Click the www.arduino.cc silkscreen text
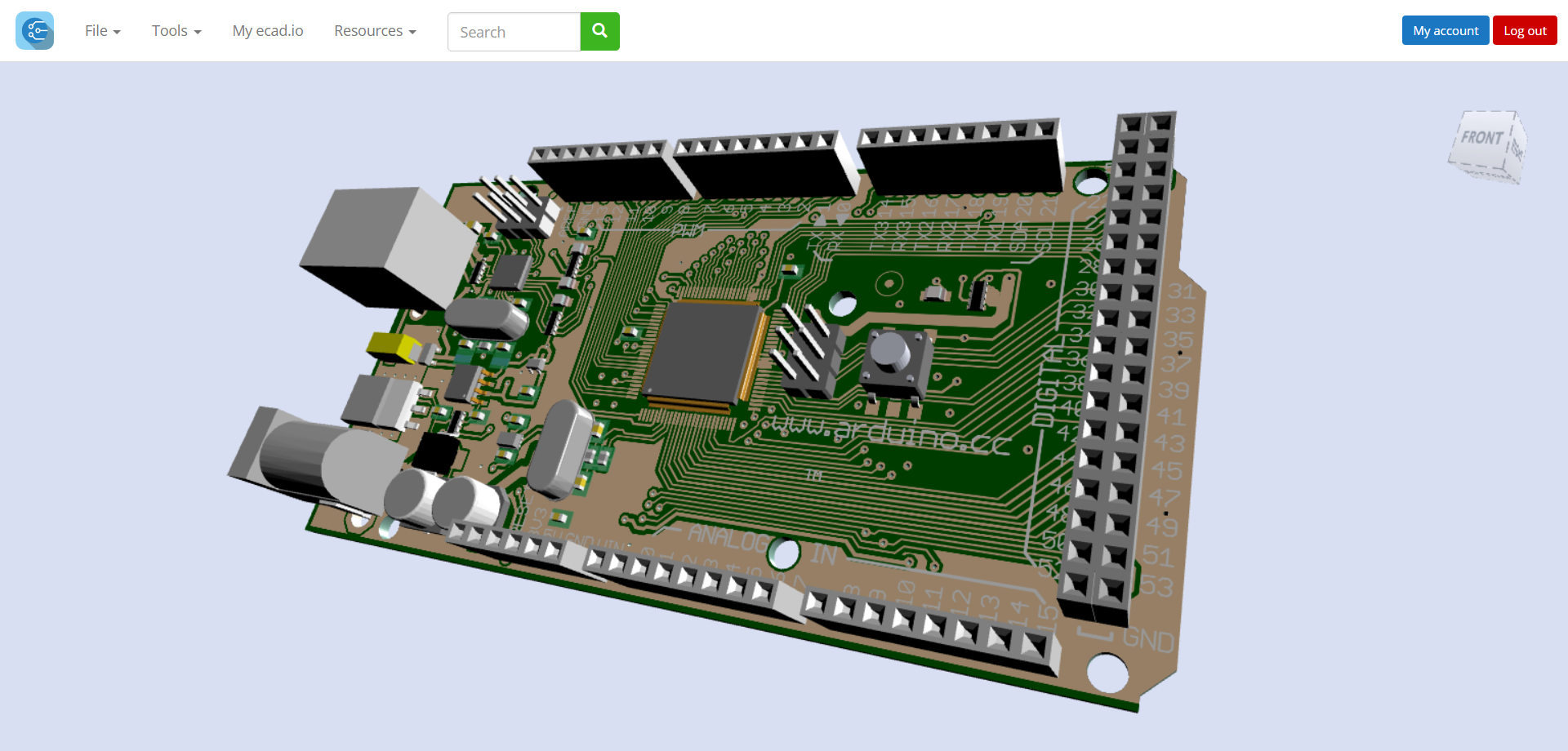1568x751 pixels. point(891,434)
